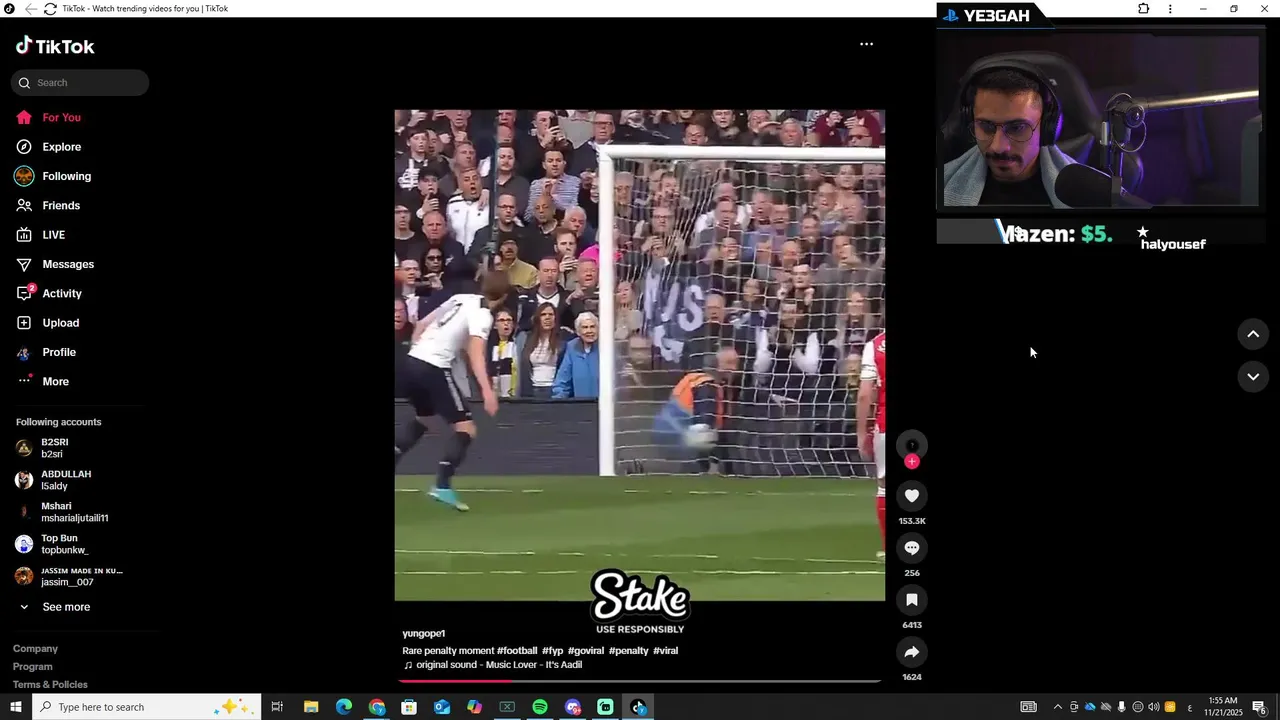
Task: Open the Windows Start menu
Action: [16, 707]
